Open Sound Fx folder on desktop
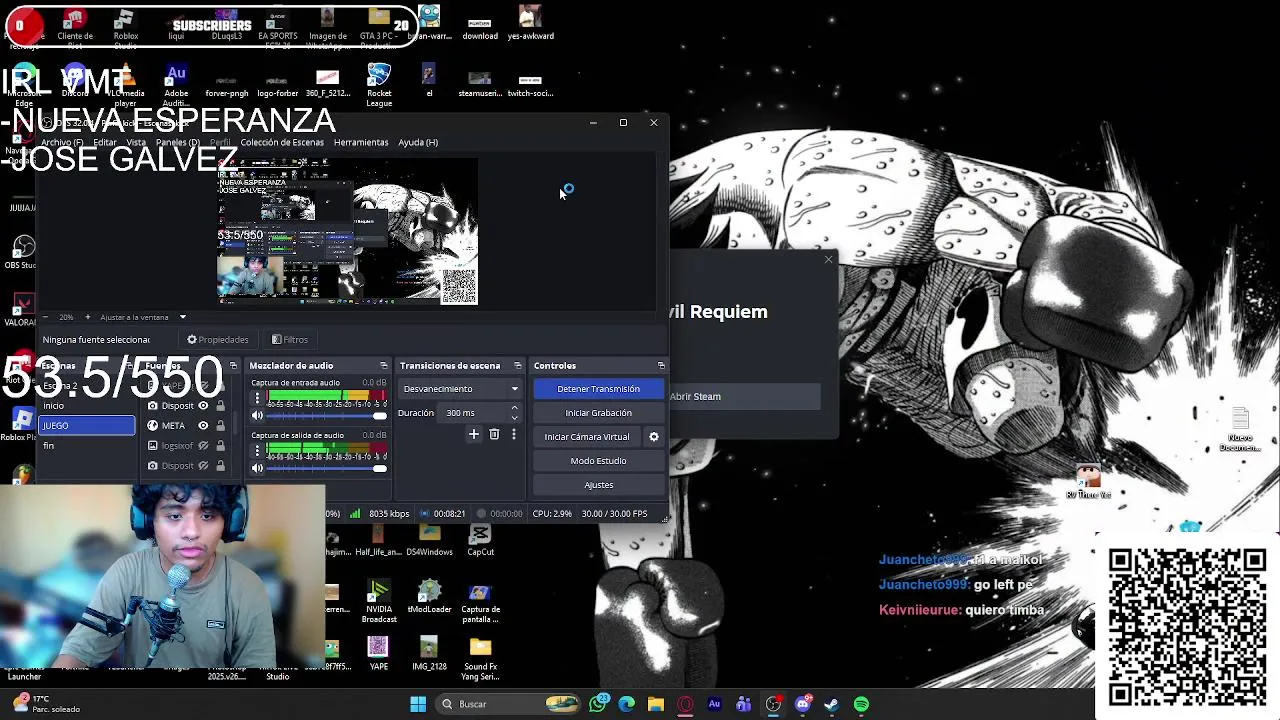1280x720 pixels. point(480,658)
